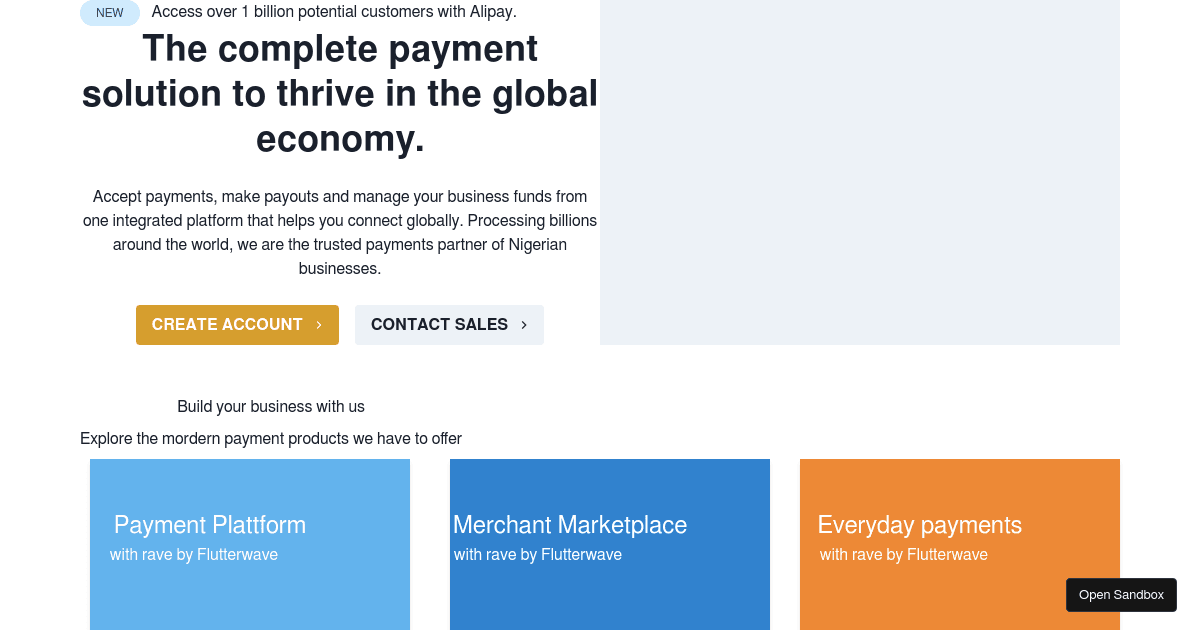Click the subtitle under Everyday payments
This screenshot has width=1200, height=630.
pos(904,554)
